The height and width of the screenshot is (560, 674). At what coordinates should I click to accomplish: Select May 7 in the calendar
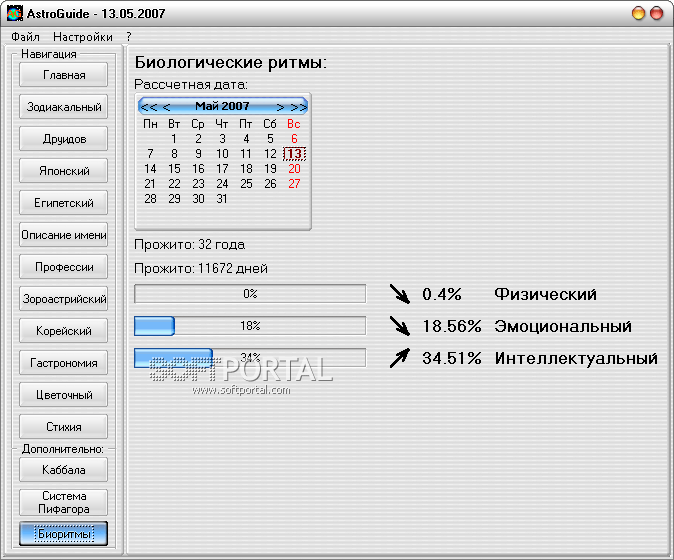coord(150,154)
